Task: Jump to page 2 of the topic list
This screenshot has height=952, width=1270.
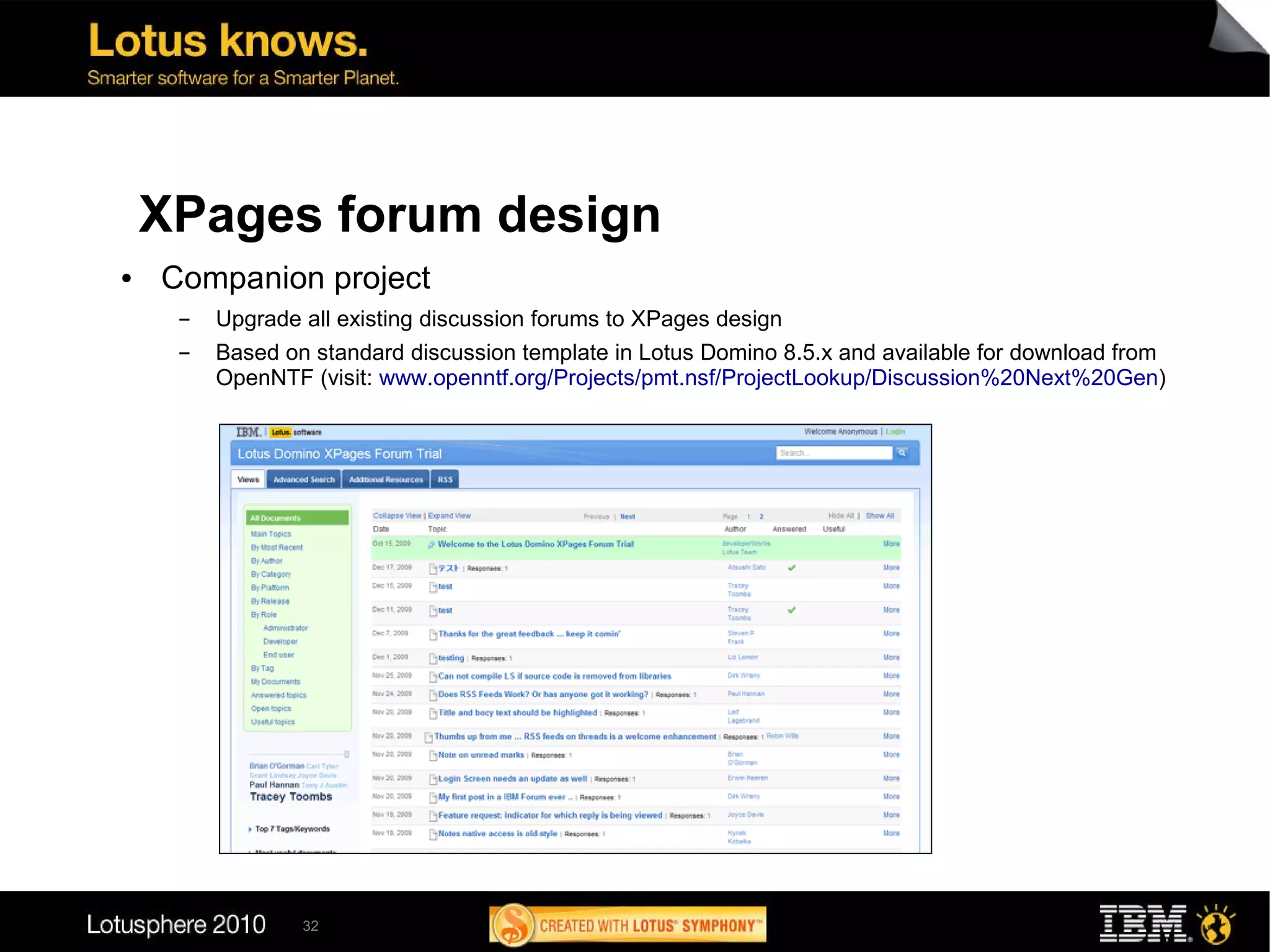Action: point(762,517)
